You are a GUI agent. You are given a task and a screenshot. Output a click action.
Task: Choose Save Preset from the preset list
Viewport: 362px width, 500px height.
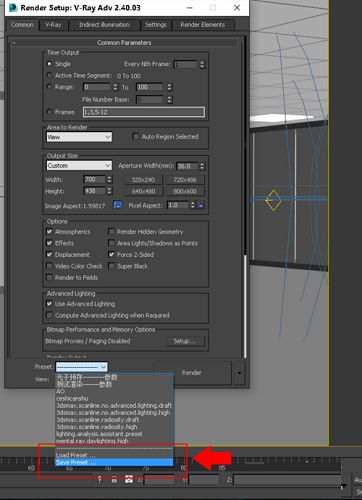(x=114, y=462)
